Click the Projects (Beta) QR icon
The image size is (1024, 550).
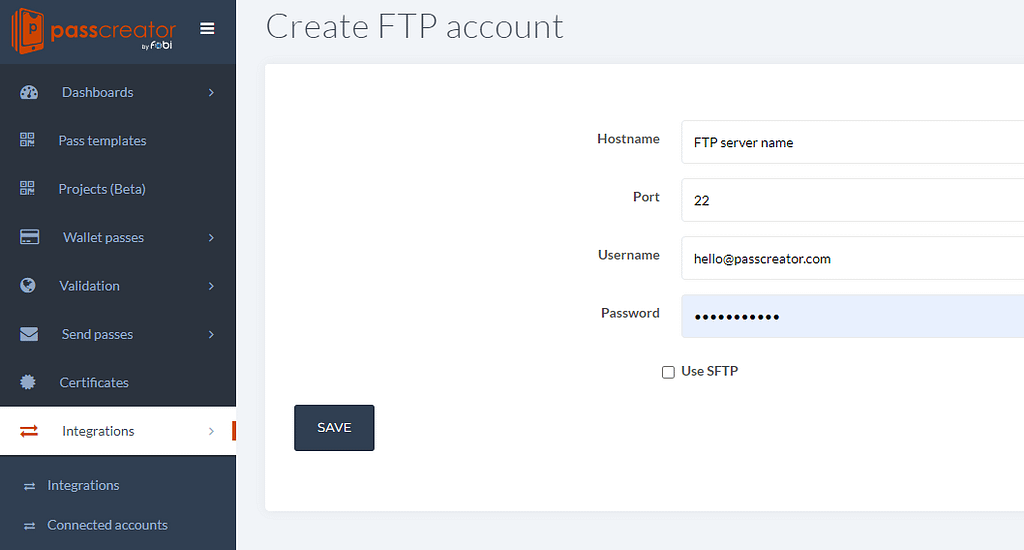coord(27,188)
